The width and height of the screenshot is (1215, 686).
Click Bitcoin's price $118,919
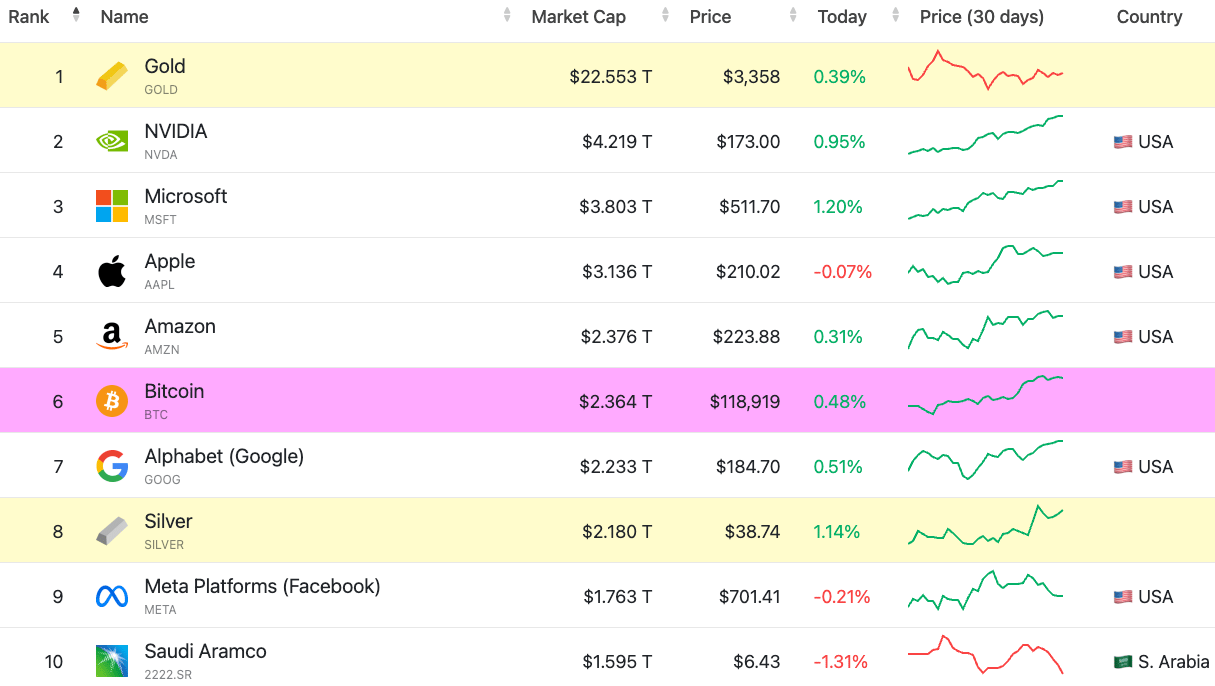745,402
